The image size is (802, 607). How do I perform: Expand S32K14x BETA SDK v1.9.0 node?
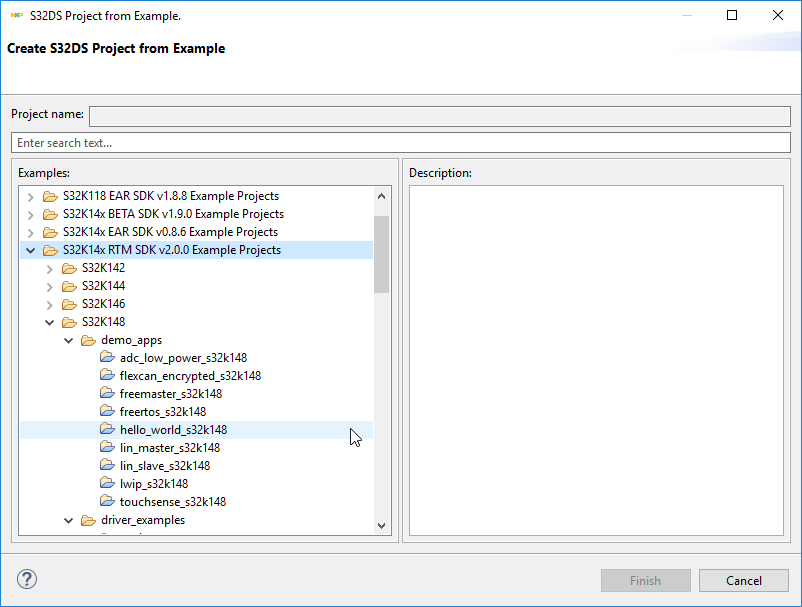coord(31,215)
